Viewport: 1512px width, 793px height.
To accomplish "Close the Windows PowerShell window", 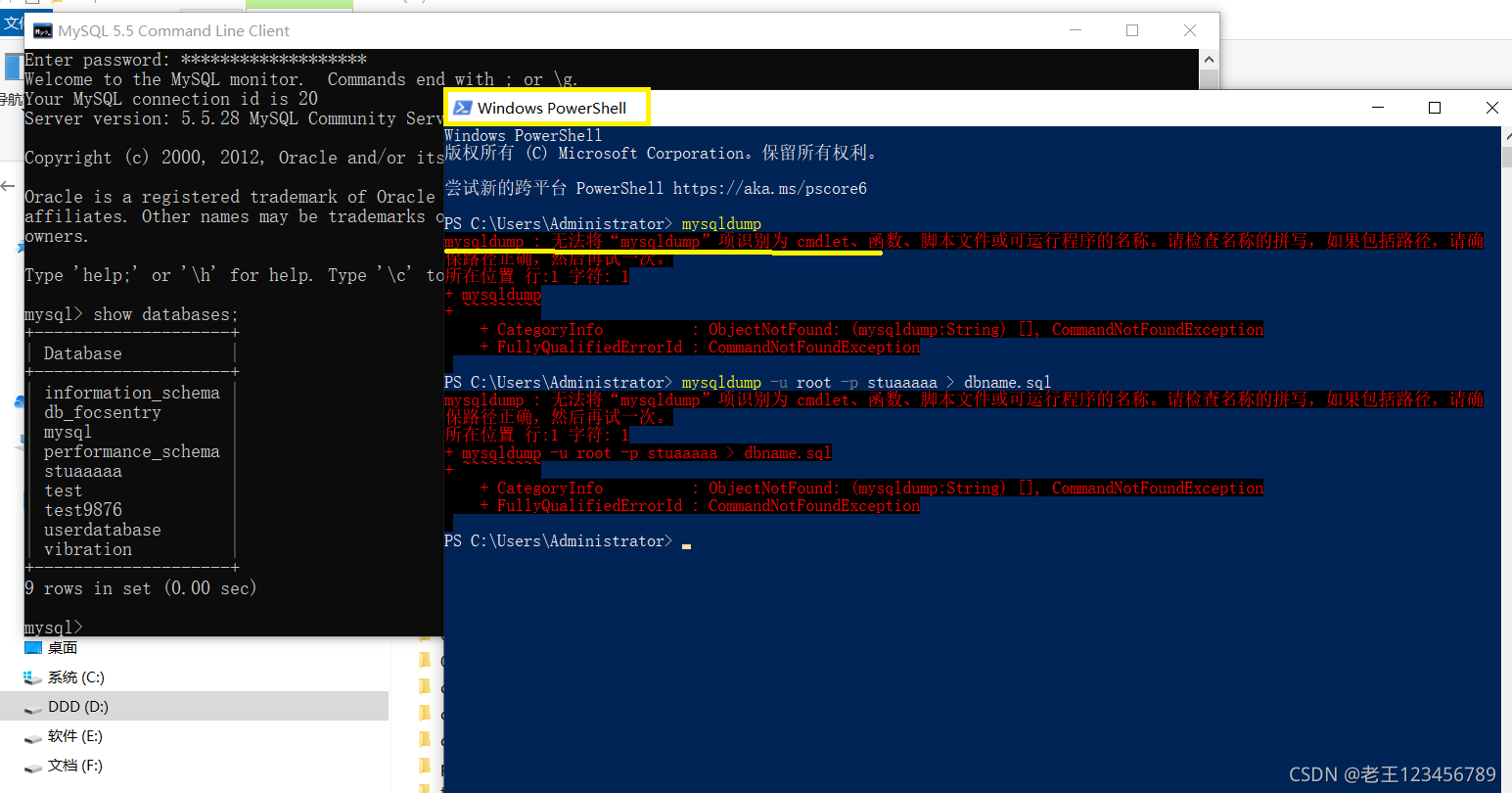I will click(x=1491, y=108).
